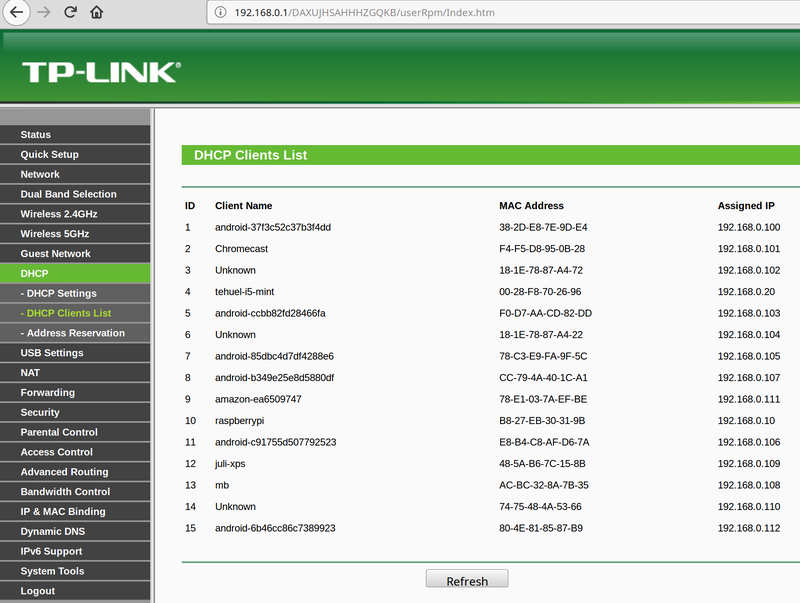This screenshot has height=603, width=800.
Task: Select the DHCP menu heading
Action: [x=75, y=273]
